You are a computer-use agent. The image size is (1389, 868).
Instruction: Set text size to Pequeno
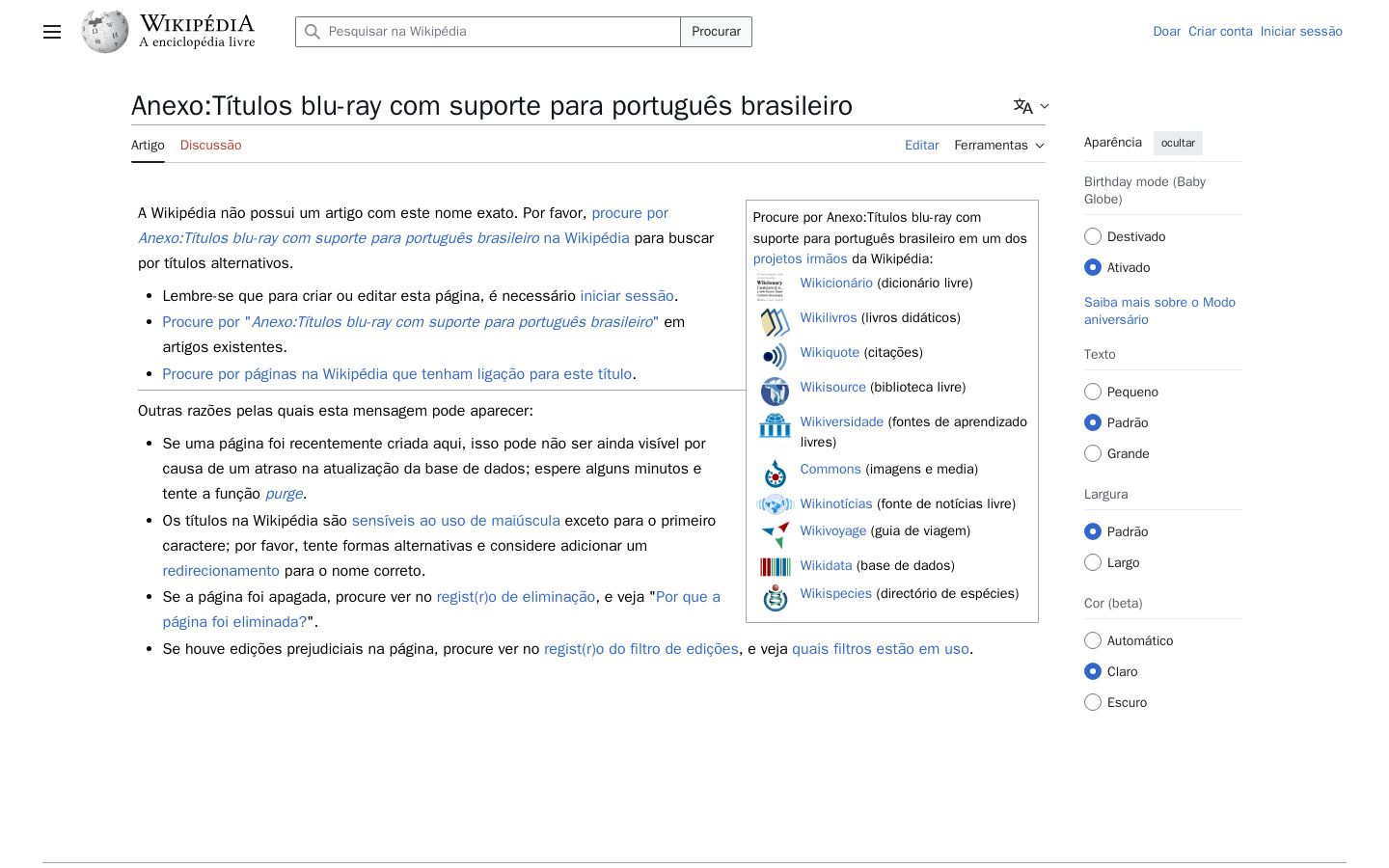(x=1093, y=392)
